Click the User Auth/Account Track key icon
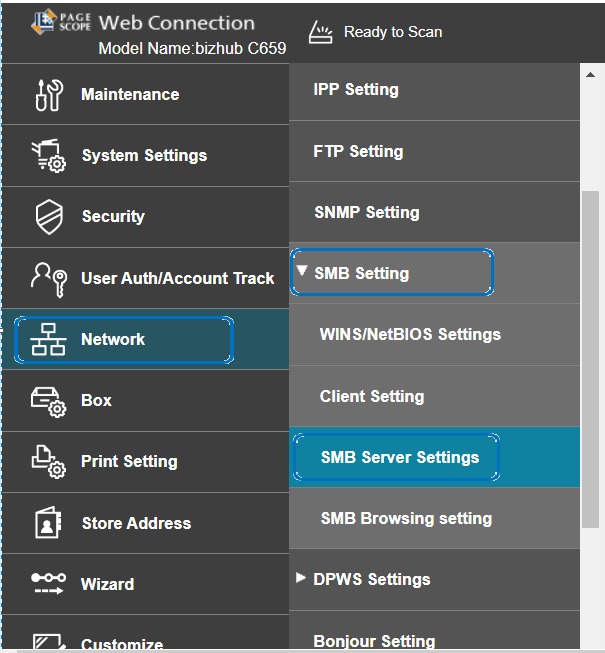 pyautogui.click(x=49, y=279)
